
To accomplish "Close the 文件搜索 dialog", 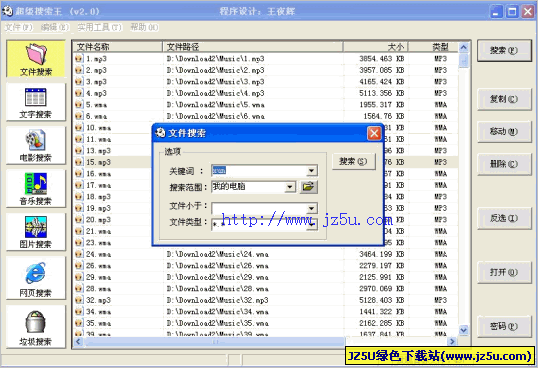I will 374,133.
